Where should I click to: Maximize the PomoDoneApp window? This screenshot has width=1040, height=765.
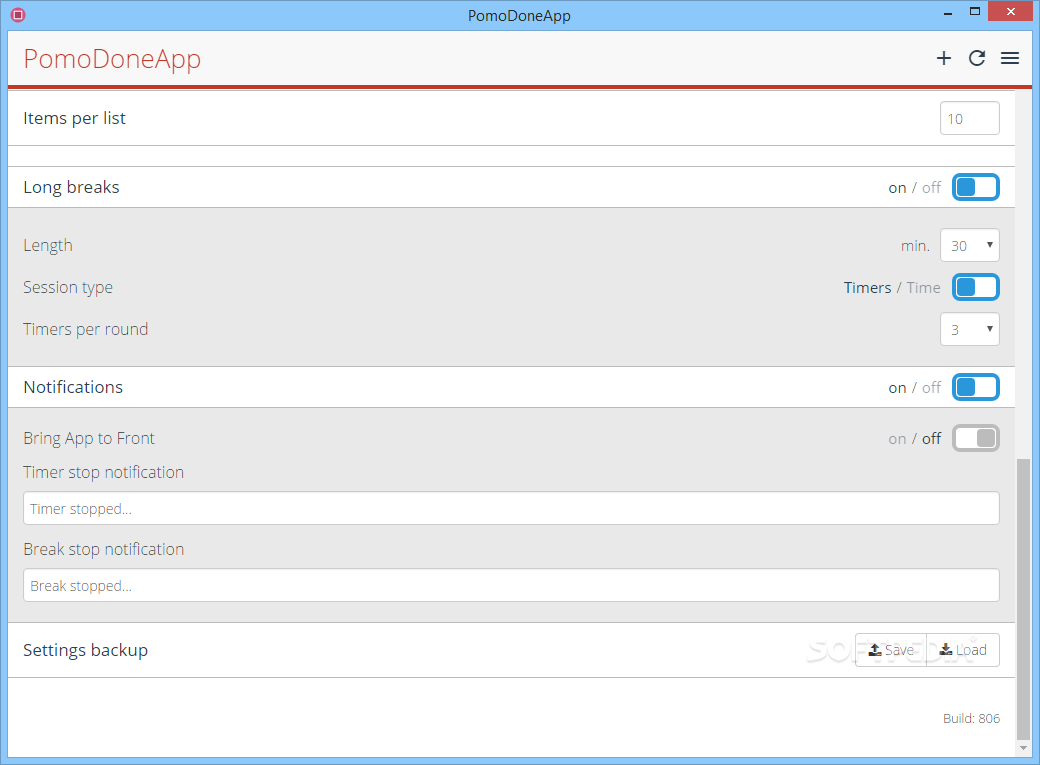[x=974, y=12]
